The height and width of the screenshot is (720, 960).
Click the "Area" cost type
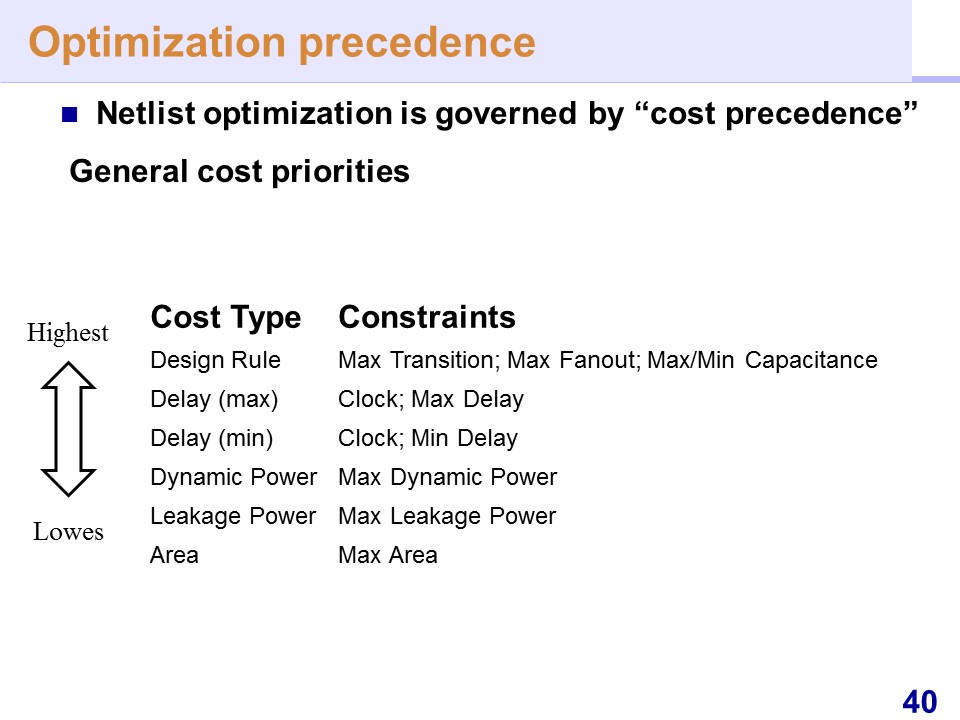174,555
